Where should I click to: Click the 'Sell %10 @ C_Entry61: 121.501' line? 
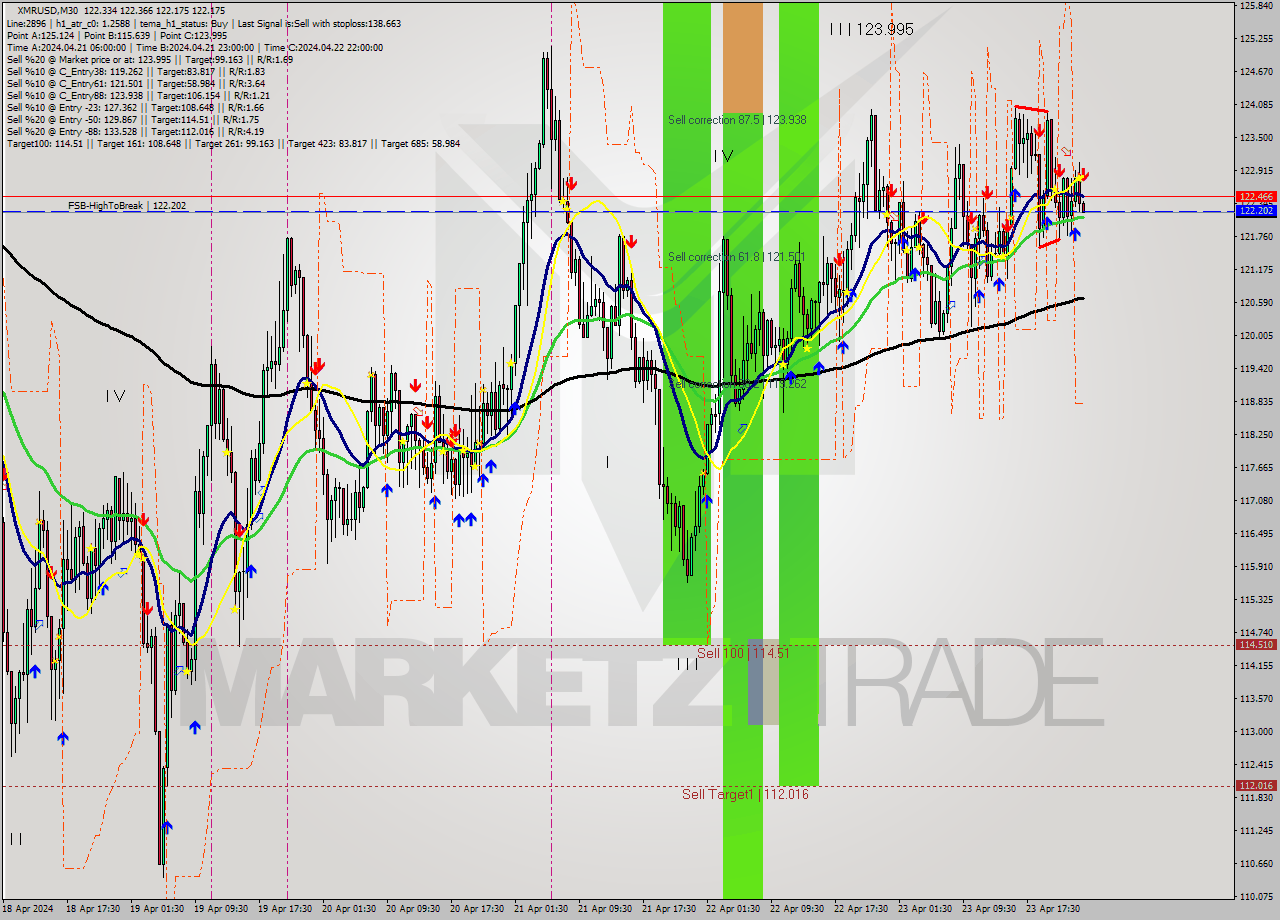135,83
